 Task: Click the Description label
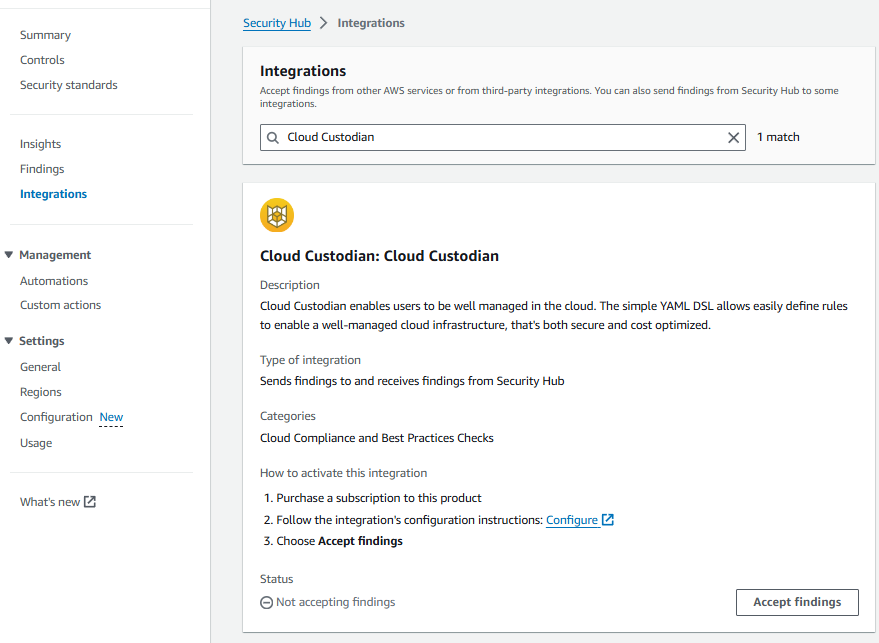290,285
